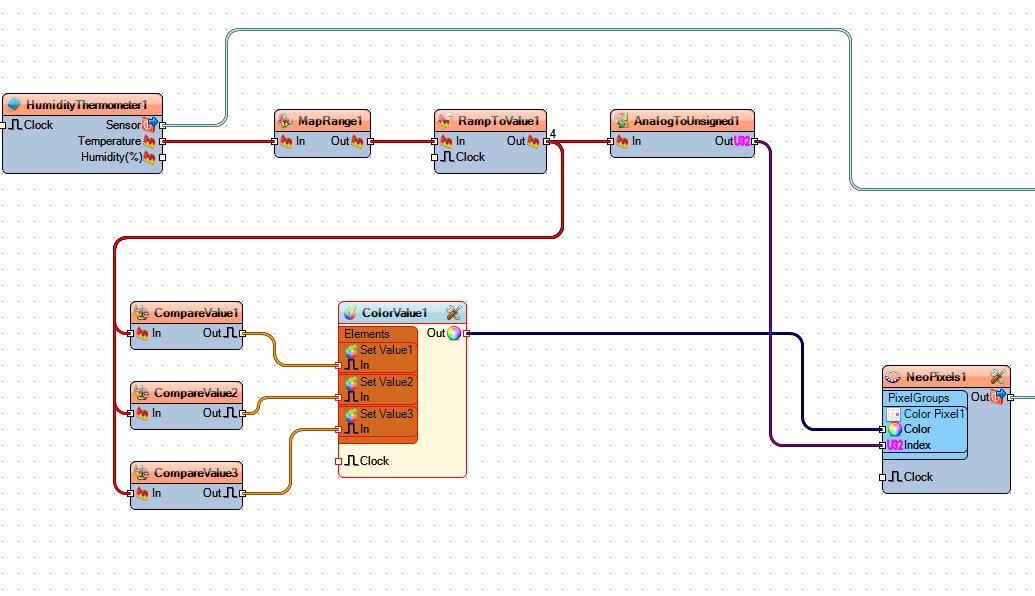Click the Humidity(%) analog icon
The width and height of the screenshot is (1035, 596).
tap(149, 157)
